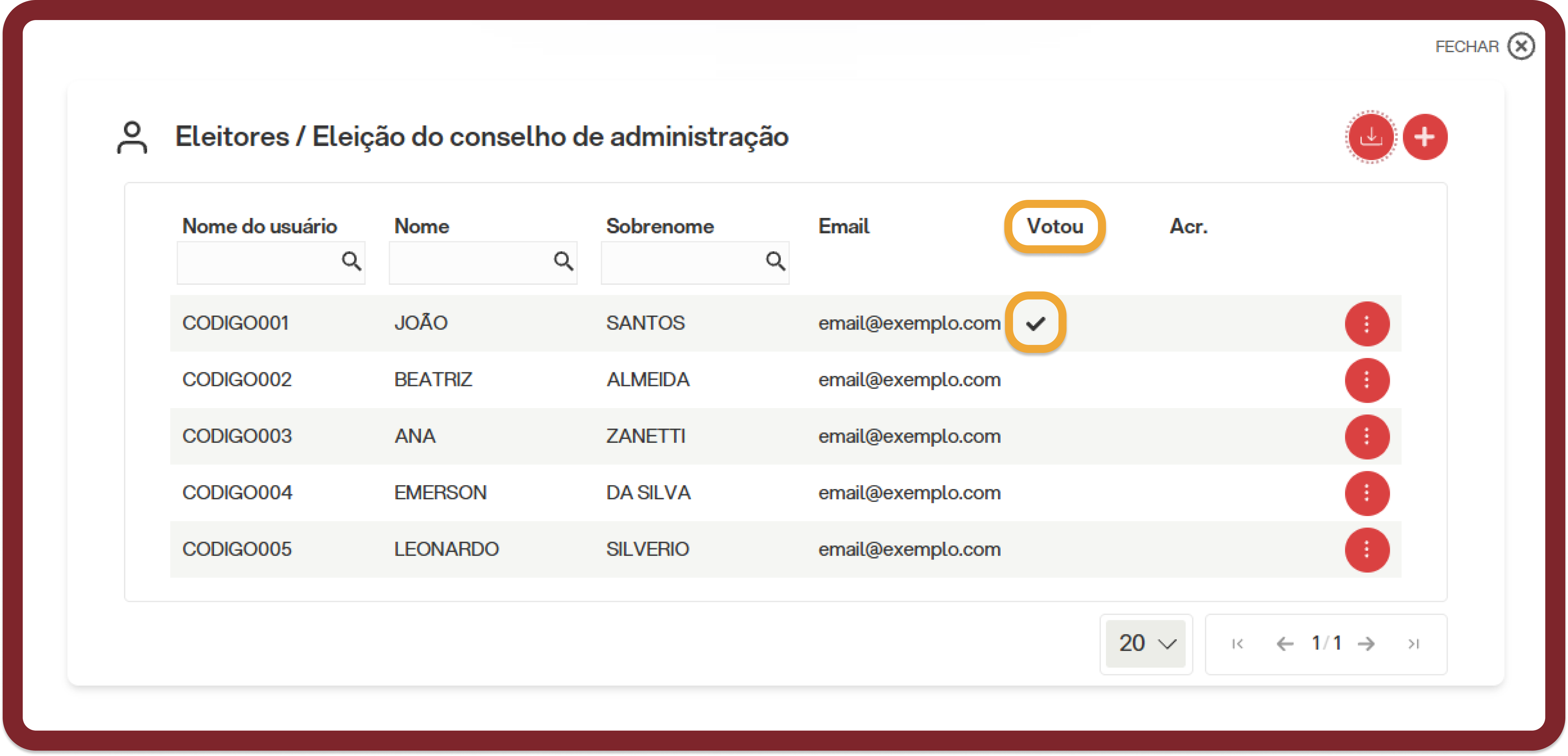Click search icon in Sobrenome filter

pyautogui.click(x=775, y=262)
